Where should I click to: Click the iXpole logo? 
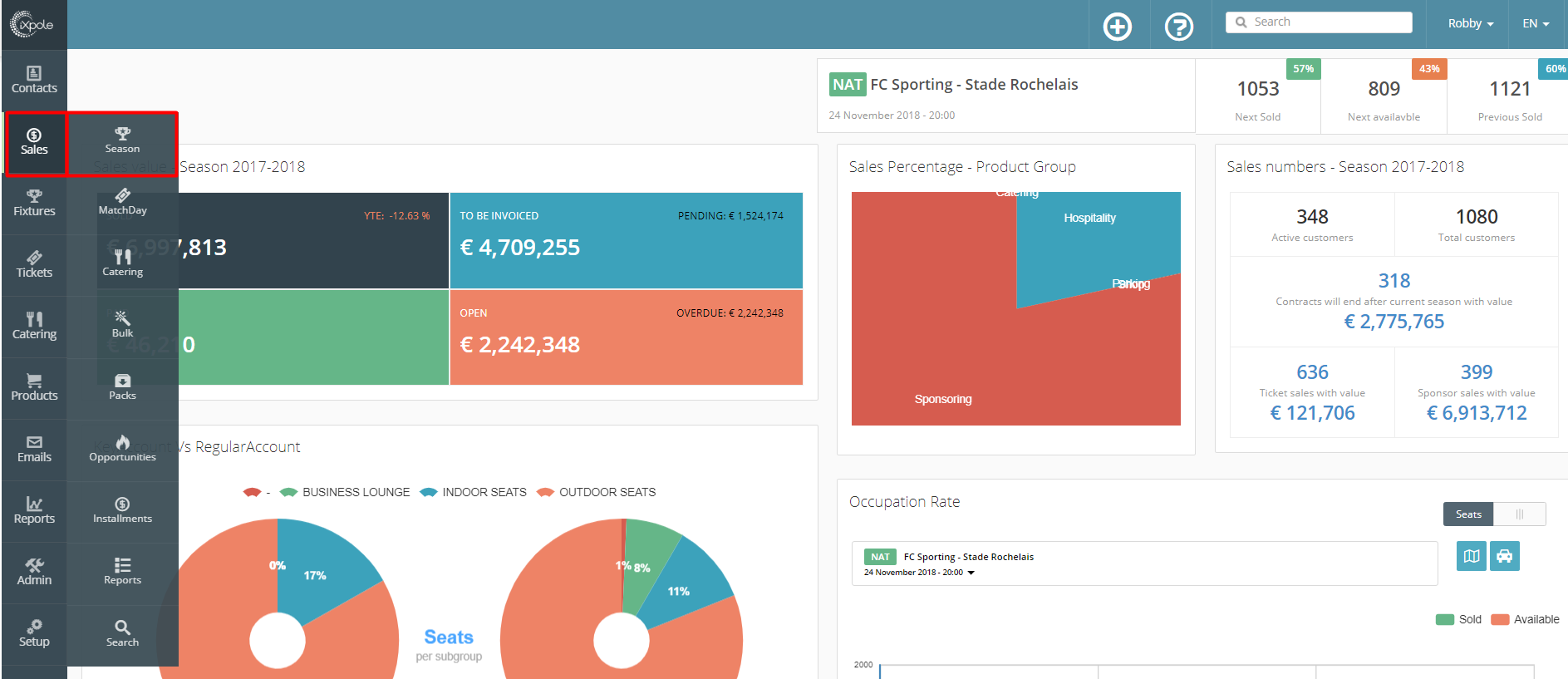coord(32,25)
